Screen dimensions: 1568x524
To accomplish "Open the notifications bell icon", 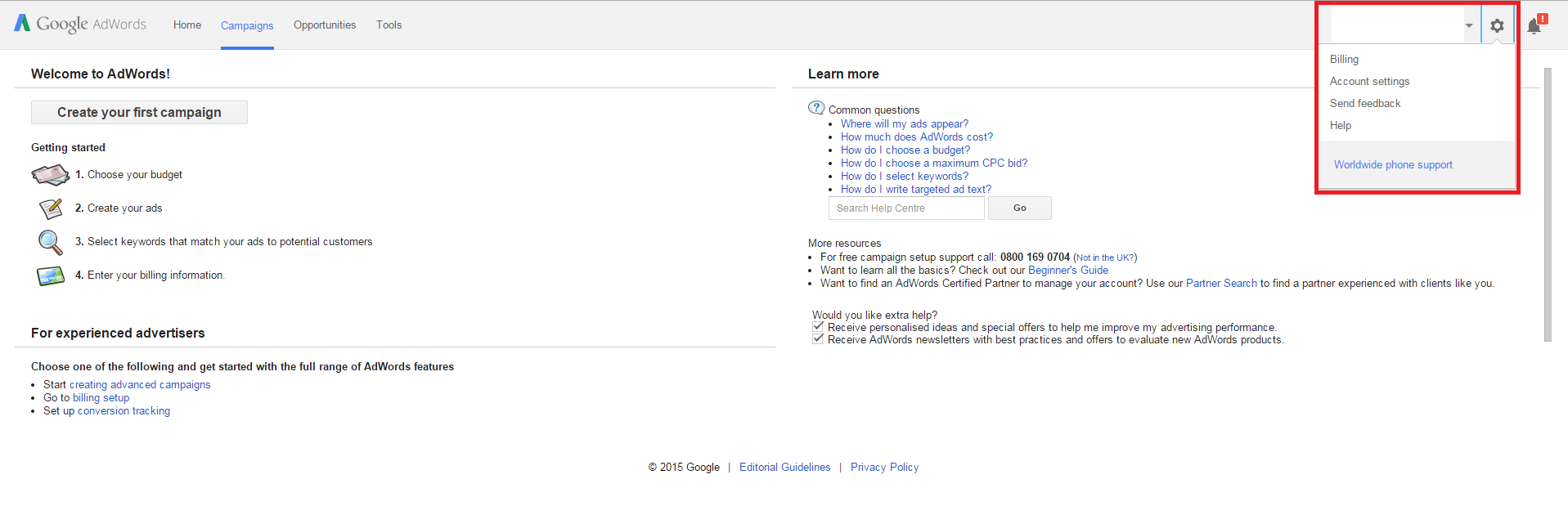I will tap(1536, 25).
